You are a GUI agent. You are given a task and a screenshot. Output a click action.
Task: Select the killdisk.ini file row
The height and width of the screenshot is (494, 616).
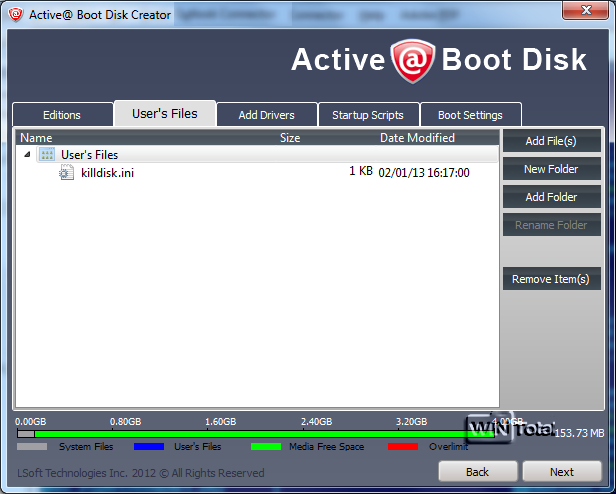pyautogui.click(x=257, y=173)
